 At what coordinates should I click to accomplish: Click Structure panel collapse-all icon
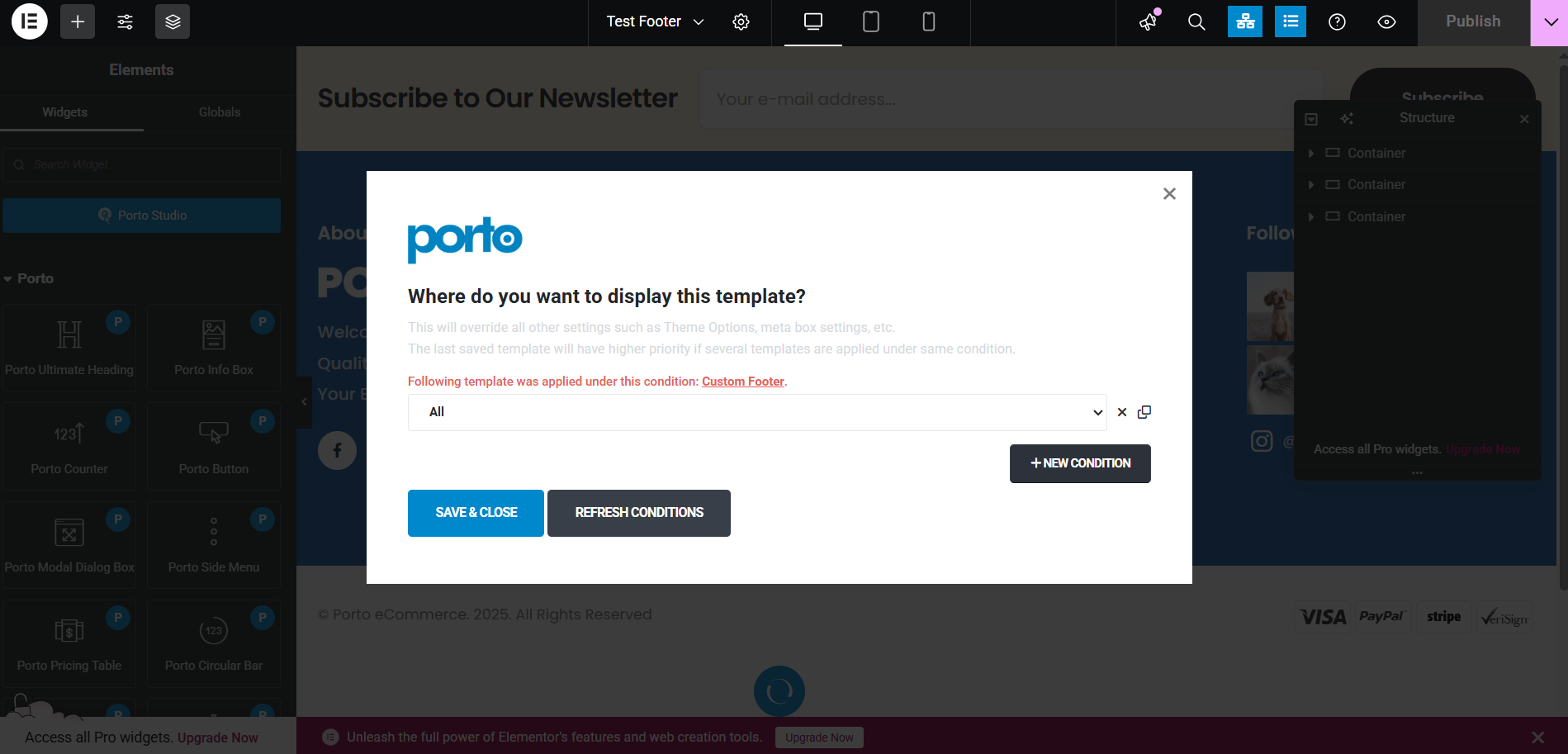pyautogui.click(x=1311, y=119)
